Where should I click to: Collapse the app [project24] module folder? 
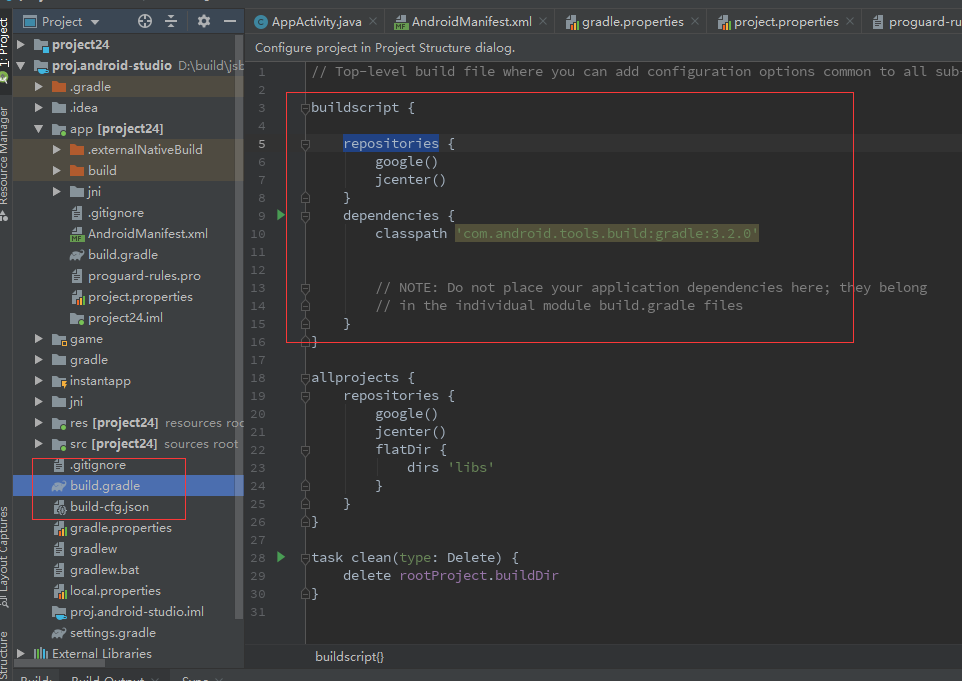pos(39,129)
